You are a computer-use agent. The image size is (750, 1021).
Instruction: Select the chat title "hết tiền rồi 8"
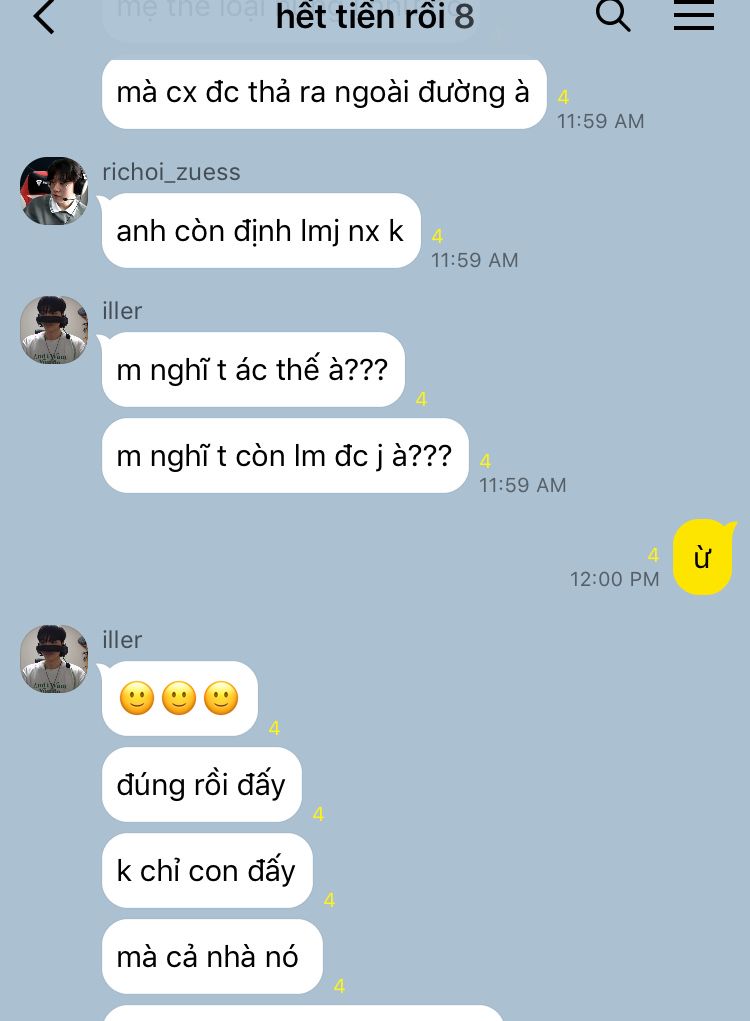[375, 16]
